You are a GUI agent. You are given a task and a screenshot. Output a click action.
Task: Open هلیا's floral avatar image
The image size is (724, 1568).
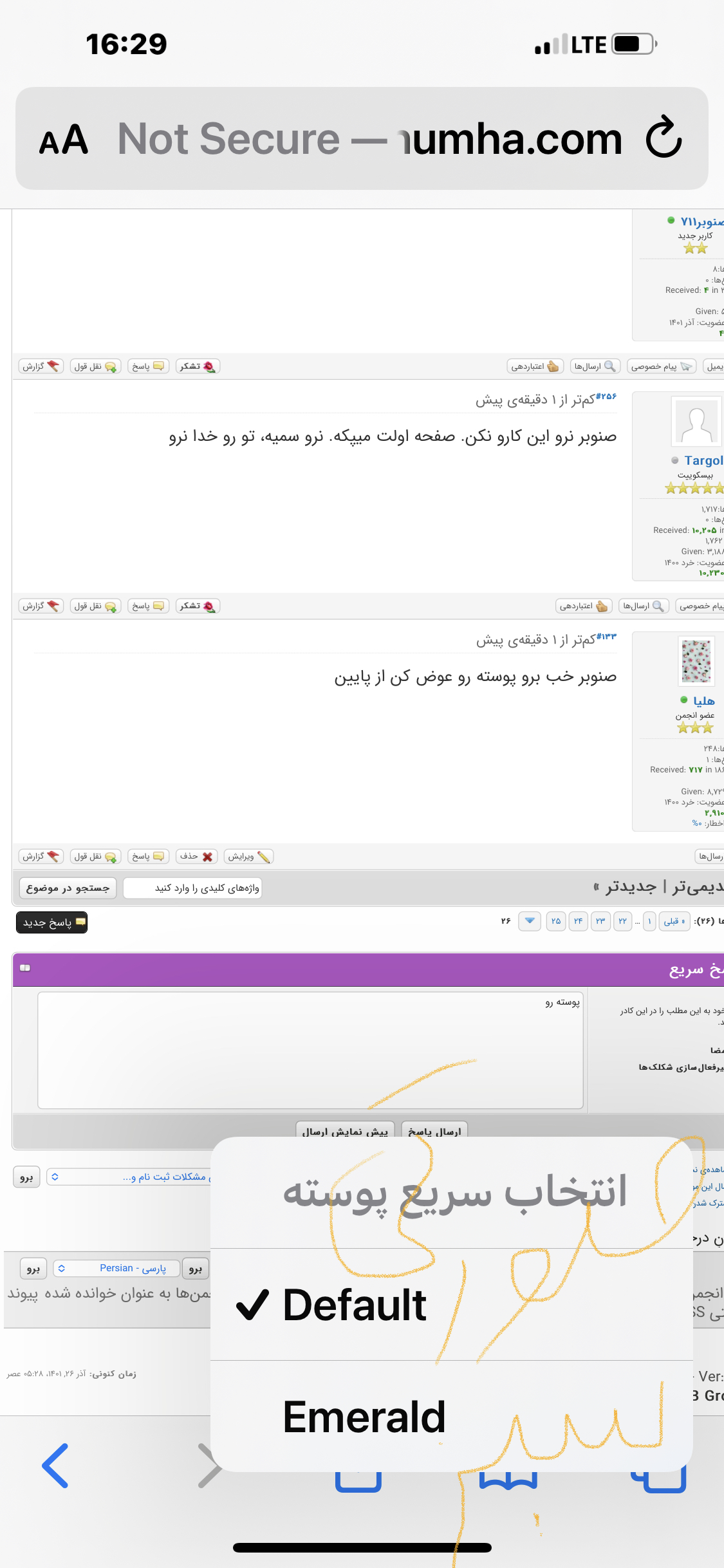pos(696,661)
